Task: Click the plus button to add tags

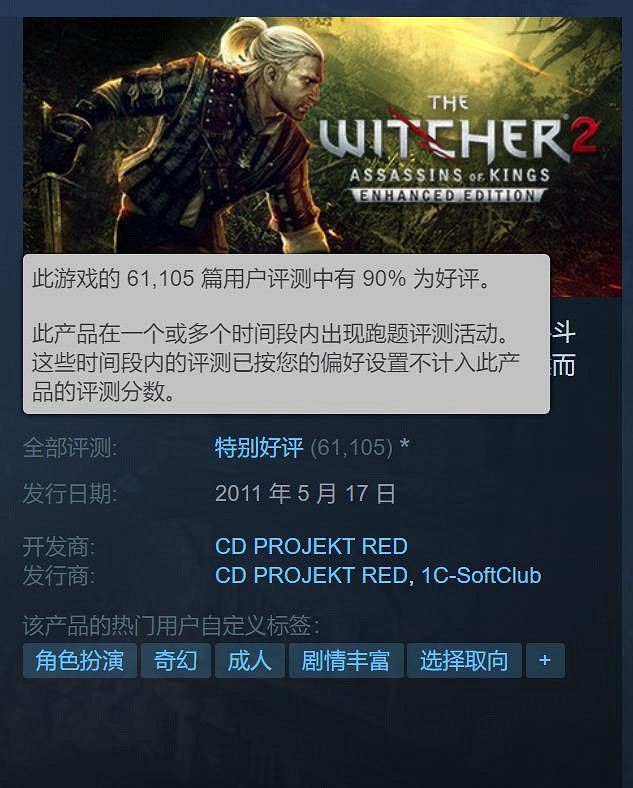Action: click(545, 660)
